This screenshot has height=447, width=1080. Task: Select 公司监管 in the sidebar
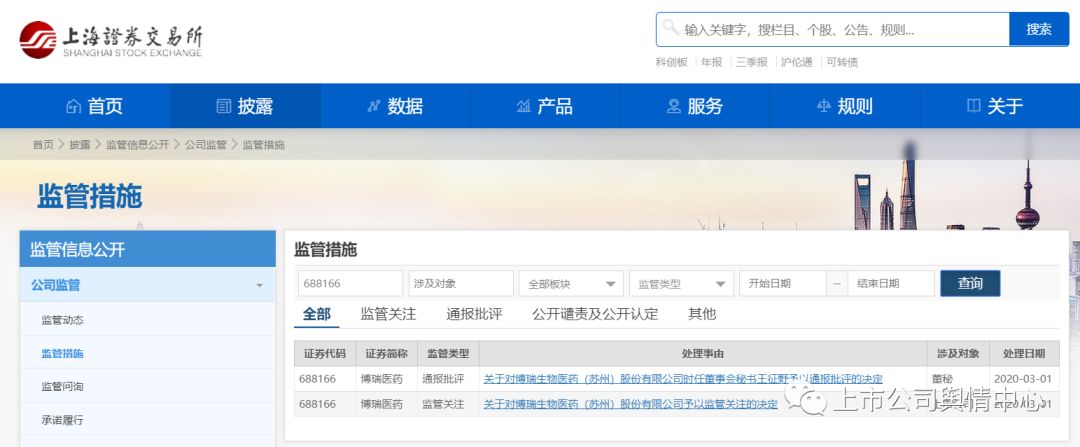click(x=56, y=284)
